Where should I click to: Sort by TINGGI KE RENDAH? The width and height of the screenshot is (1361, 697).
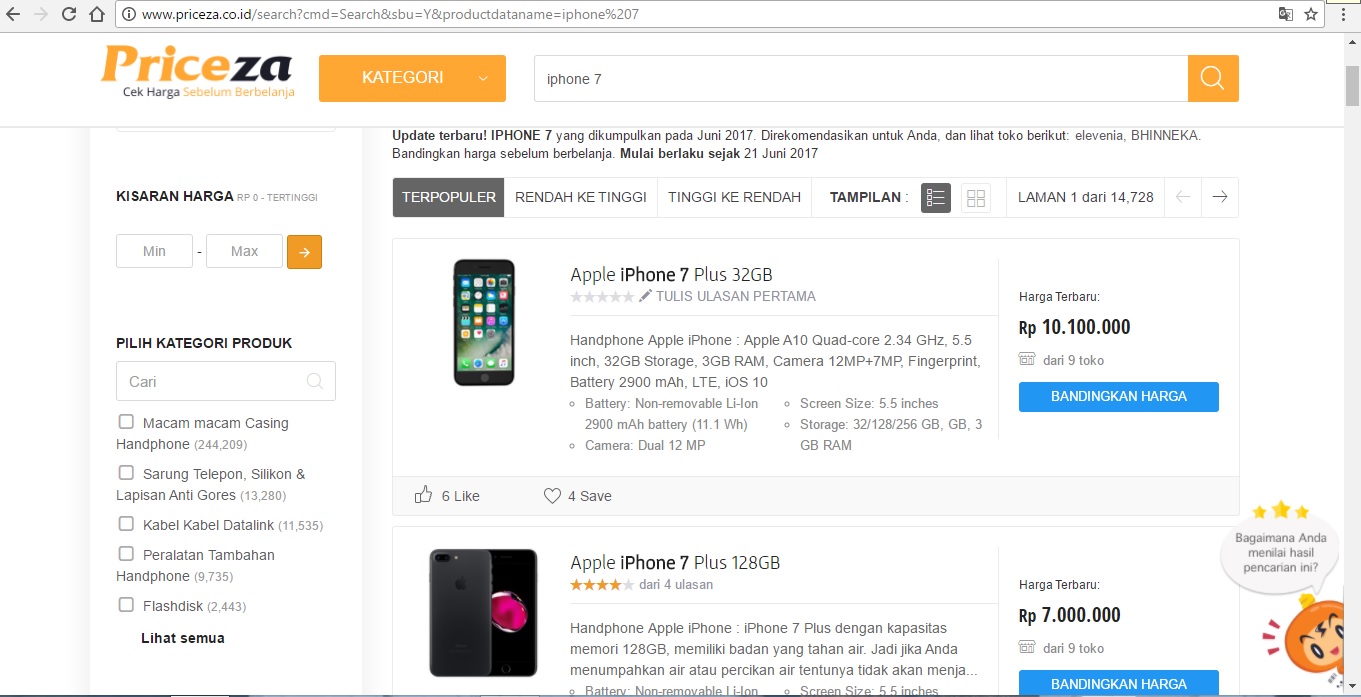tap(735, 197)
